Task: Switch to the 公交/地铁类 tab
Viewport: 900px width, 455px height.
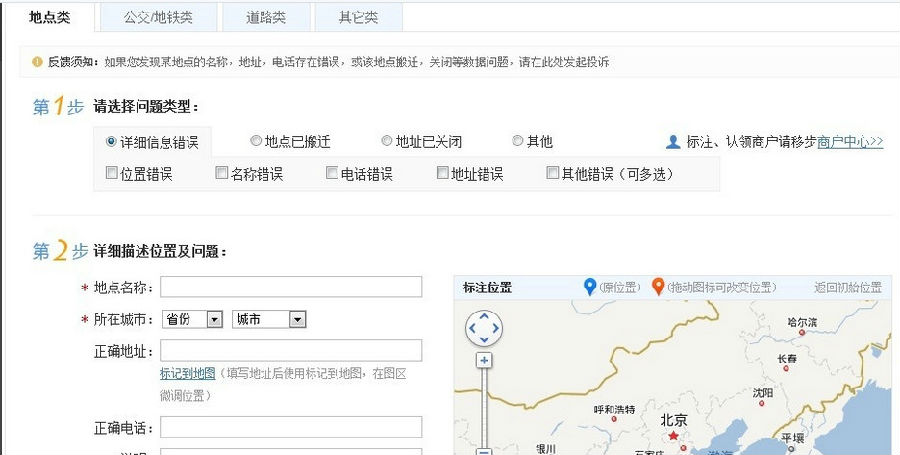Action: coord(159,18)
